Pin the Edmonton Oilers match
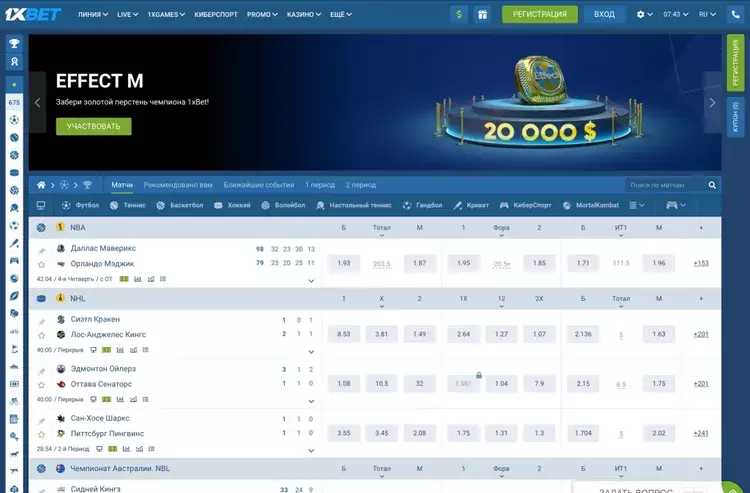 point(42,371)
